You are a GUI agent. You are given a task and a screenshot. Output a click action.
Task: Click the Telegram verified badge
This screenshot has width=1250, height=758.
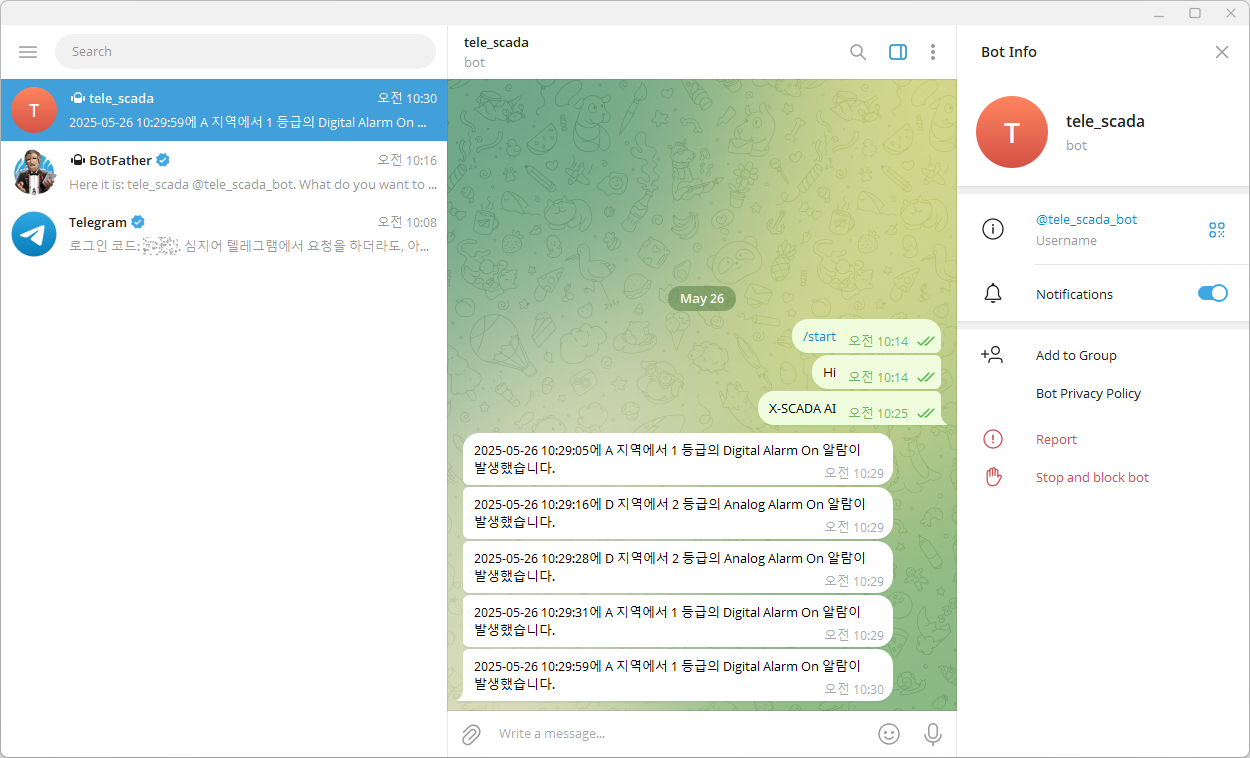tap(138, 222)
